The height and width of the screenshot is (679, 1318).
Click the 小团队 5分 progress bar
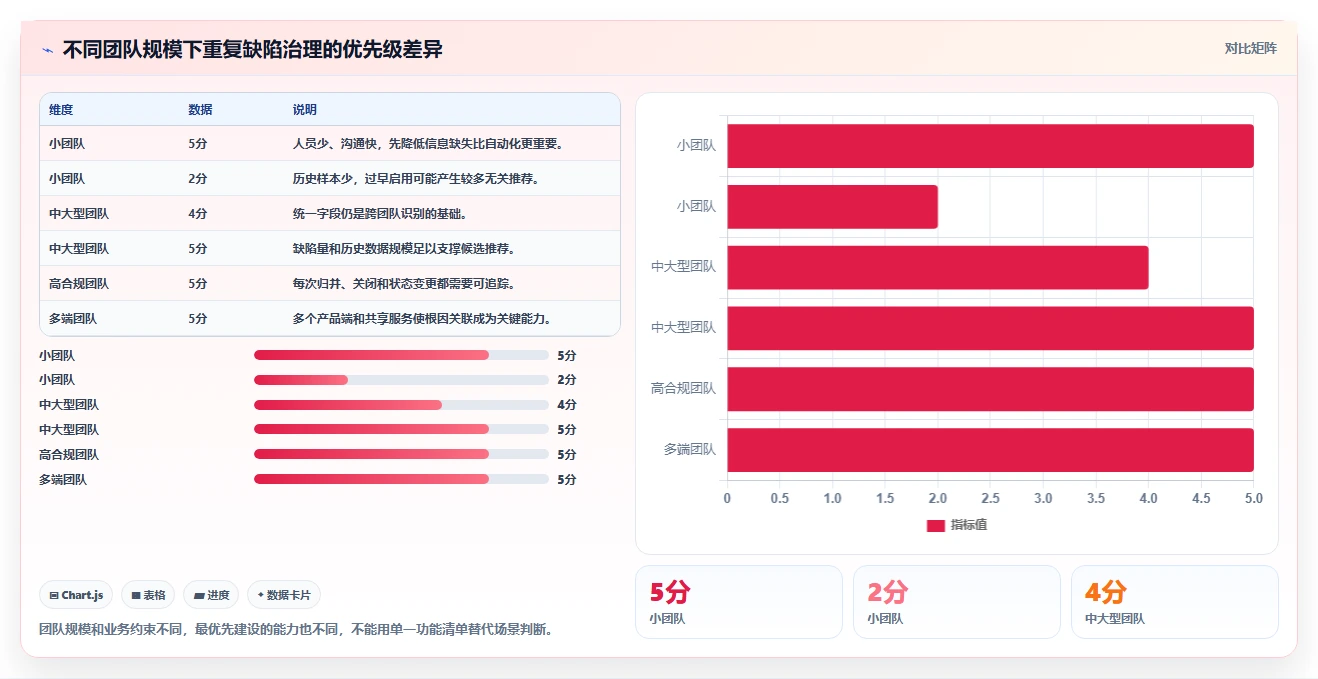(401, 355)
